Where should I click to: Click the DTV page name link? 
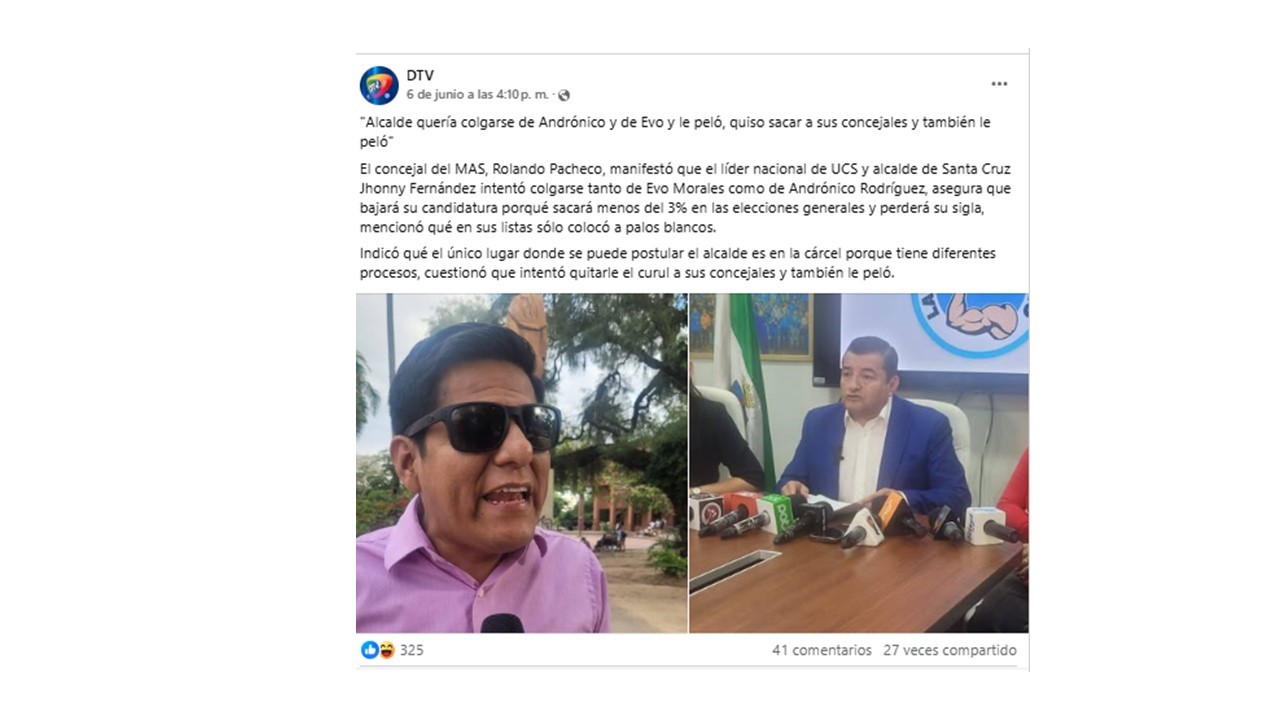(x=420, y=75)
